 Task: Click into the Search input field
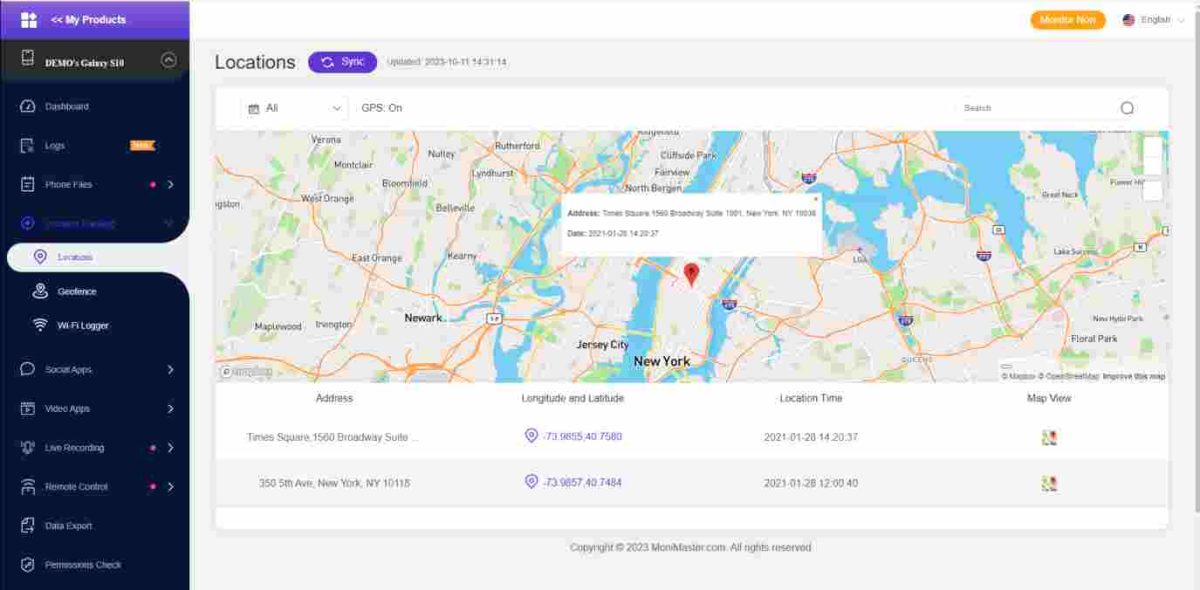1035,108
